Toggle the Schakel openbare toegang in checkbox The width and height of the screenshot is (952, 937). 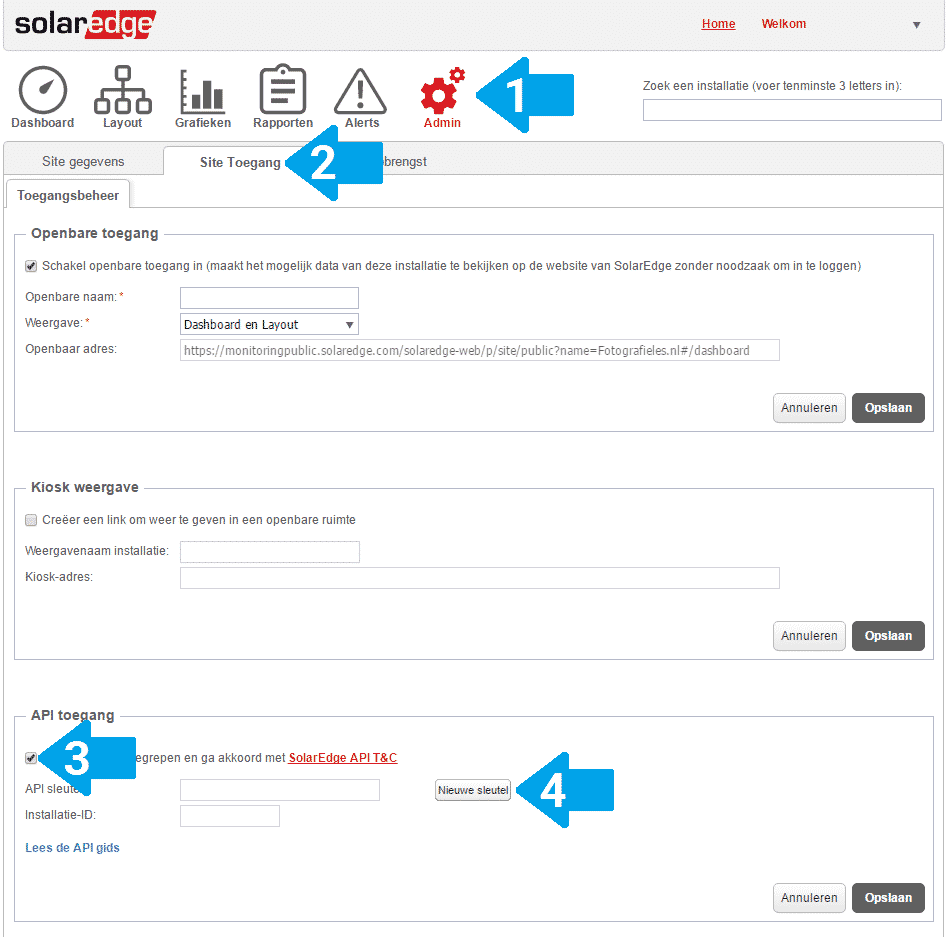(x=31, y=266)
